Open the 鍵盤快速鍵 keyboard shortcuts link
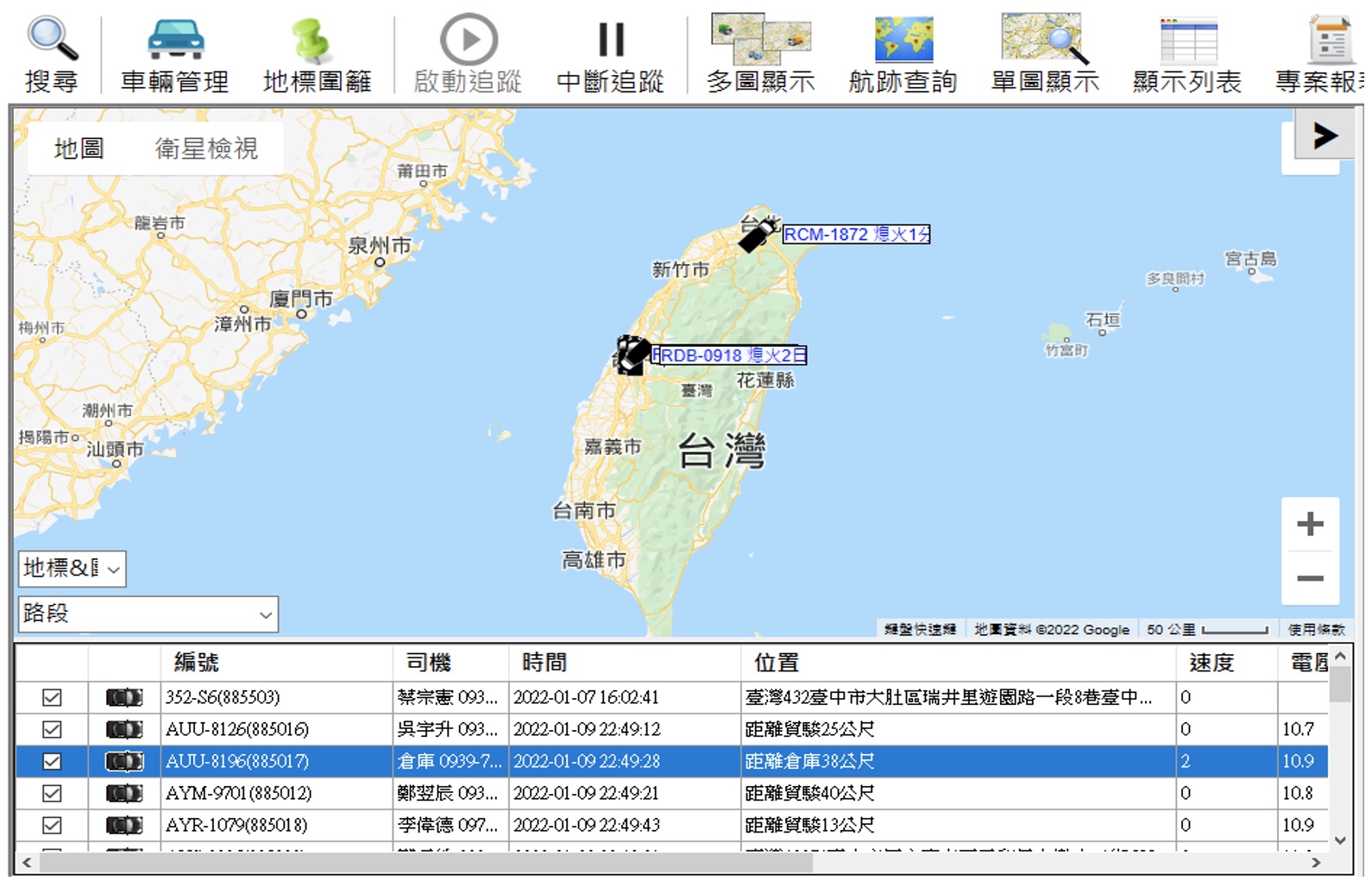The width and height of the screenshot is (1372, 887). pos(920,629)
